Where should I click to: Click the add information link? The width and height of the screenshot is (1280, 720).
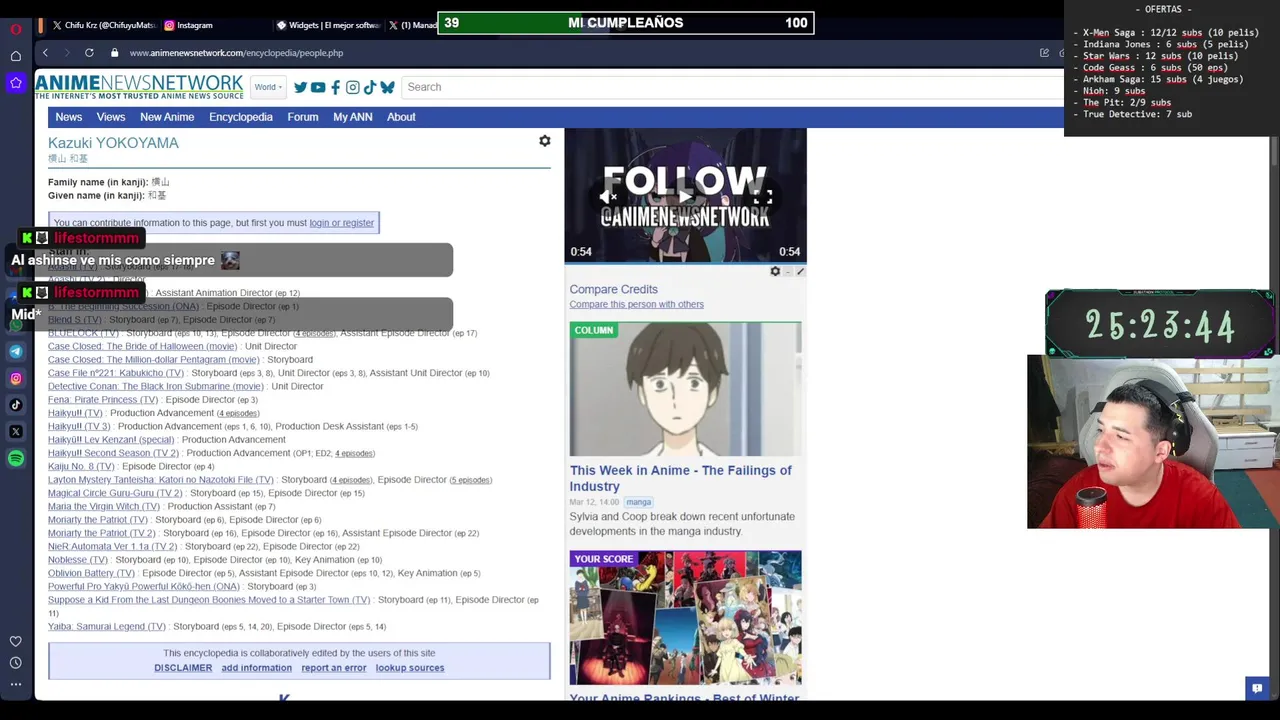(257, 668)
